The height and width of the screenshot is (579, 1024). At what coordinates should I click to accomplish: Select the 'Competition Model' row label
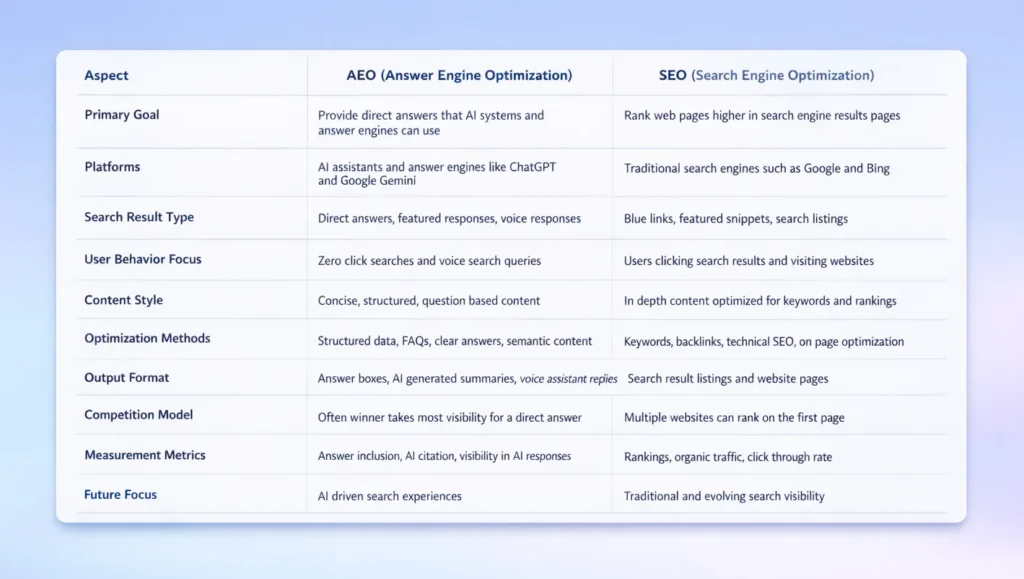tap(138, 415)
